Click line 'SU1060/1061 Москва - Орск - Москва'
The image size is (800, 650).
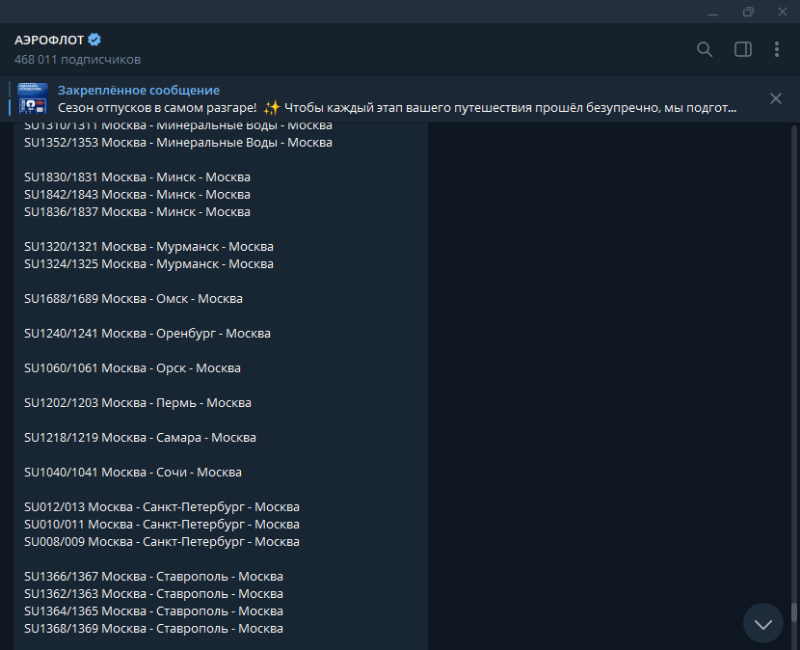[x=132, y=368]
